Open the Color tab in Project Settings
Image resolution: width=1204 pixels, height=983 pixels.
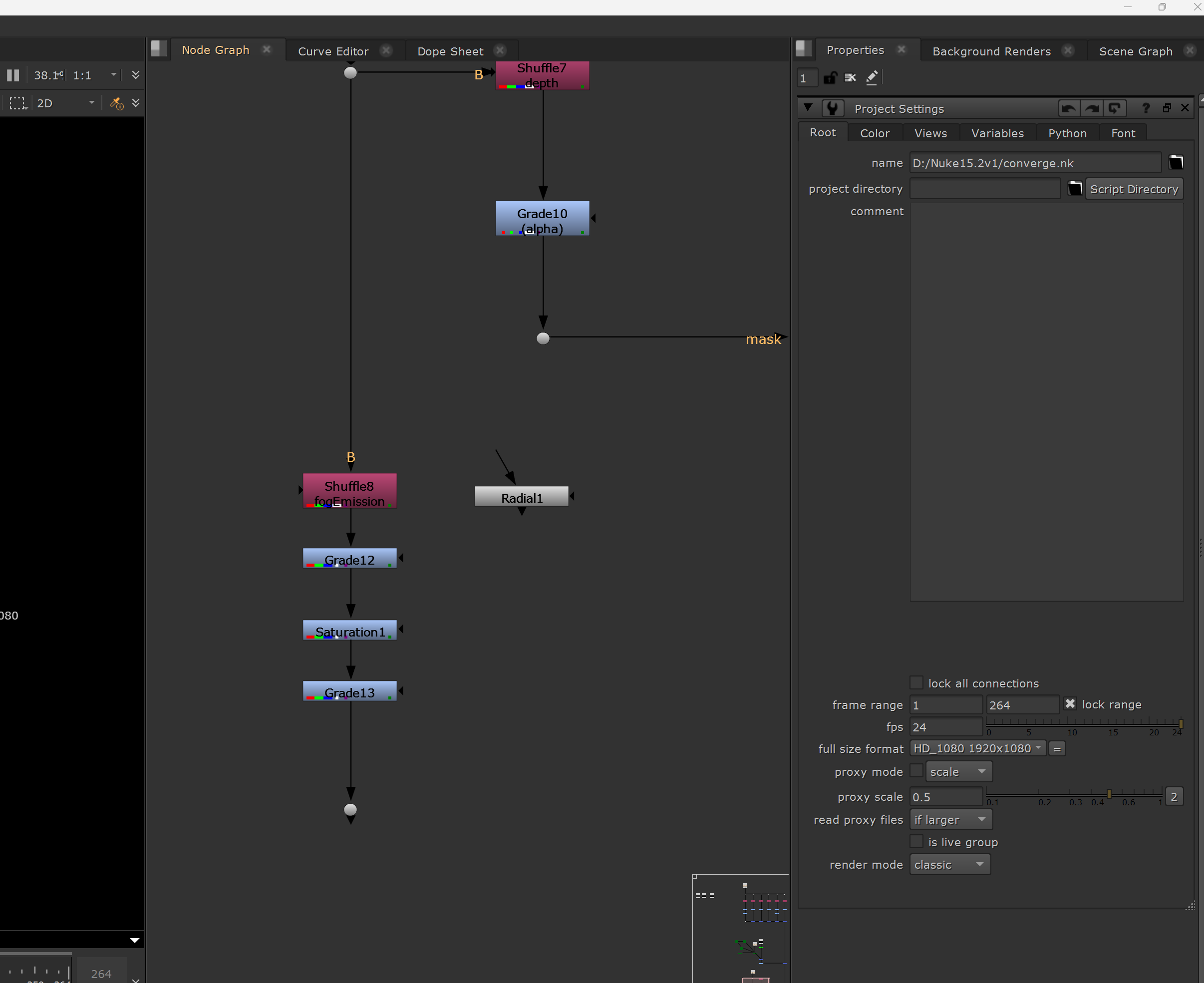click(x=875, y=133)
